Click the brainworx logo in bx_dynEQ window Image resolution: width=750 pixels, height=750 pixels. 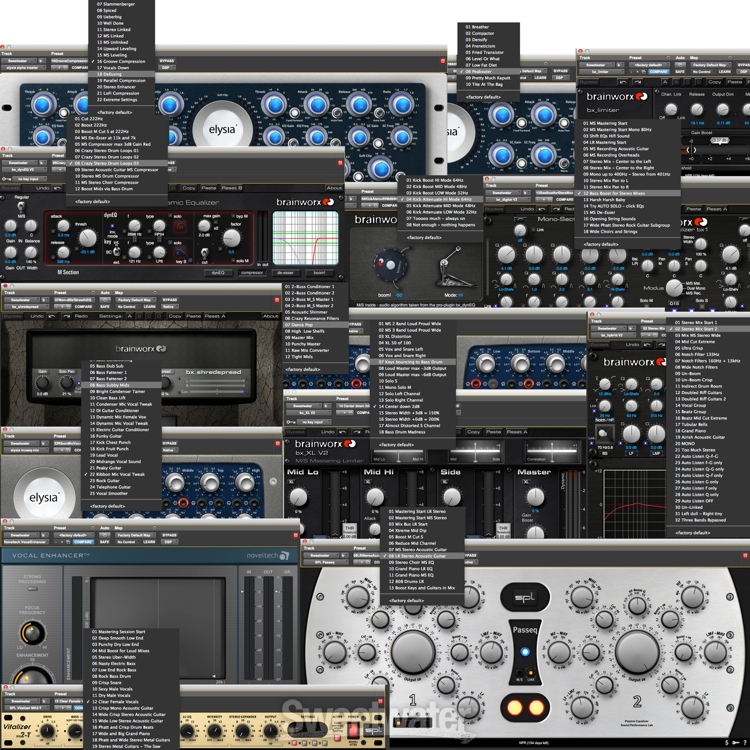click(x=305, y=202)
